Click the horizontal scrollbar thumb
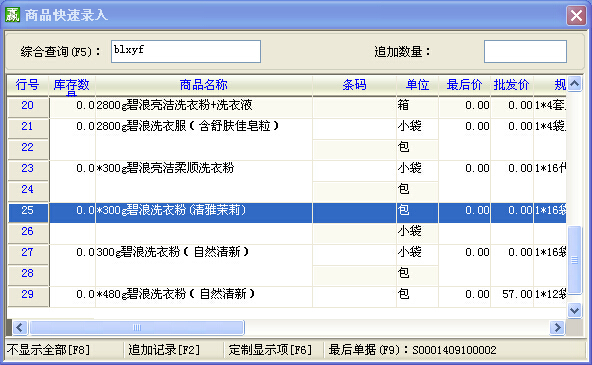592x365 pixels. (137, 327)
